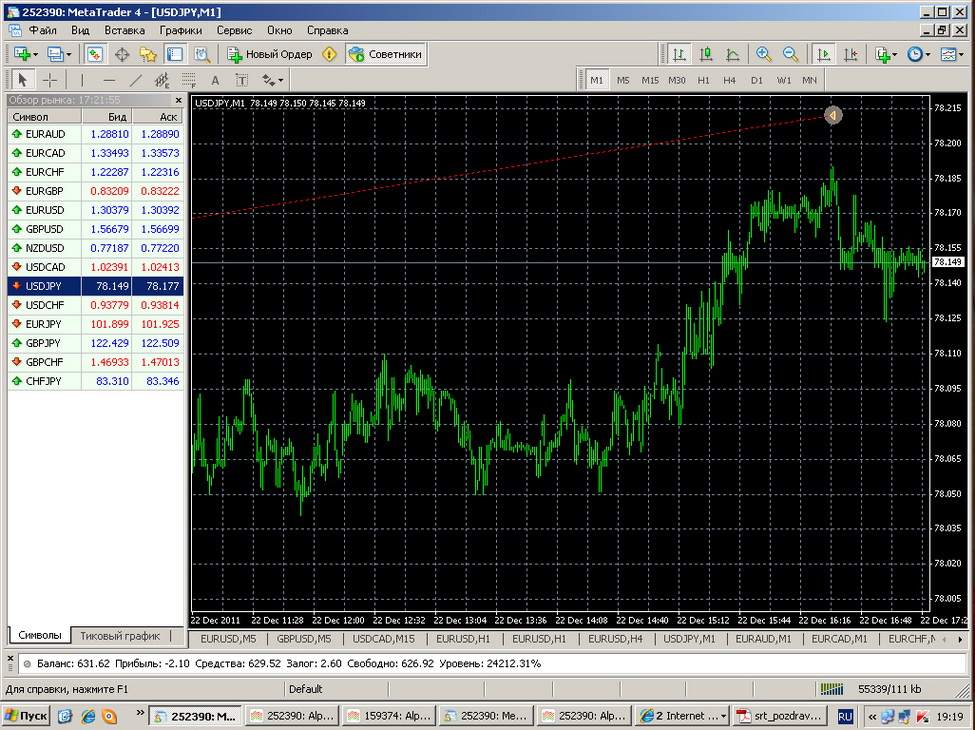Toggle the Market Watch panel button
Image resolution: width=975 pixels, height=730 pixels.
click(x=95, y=54)
